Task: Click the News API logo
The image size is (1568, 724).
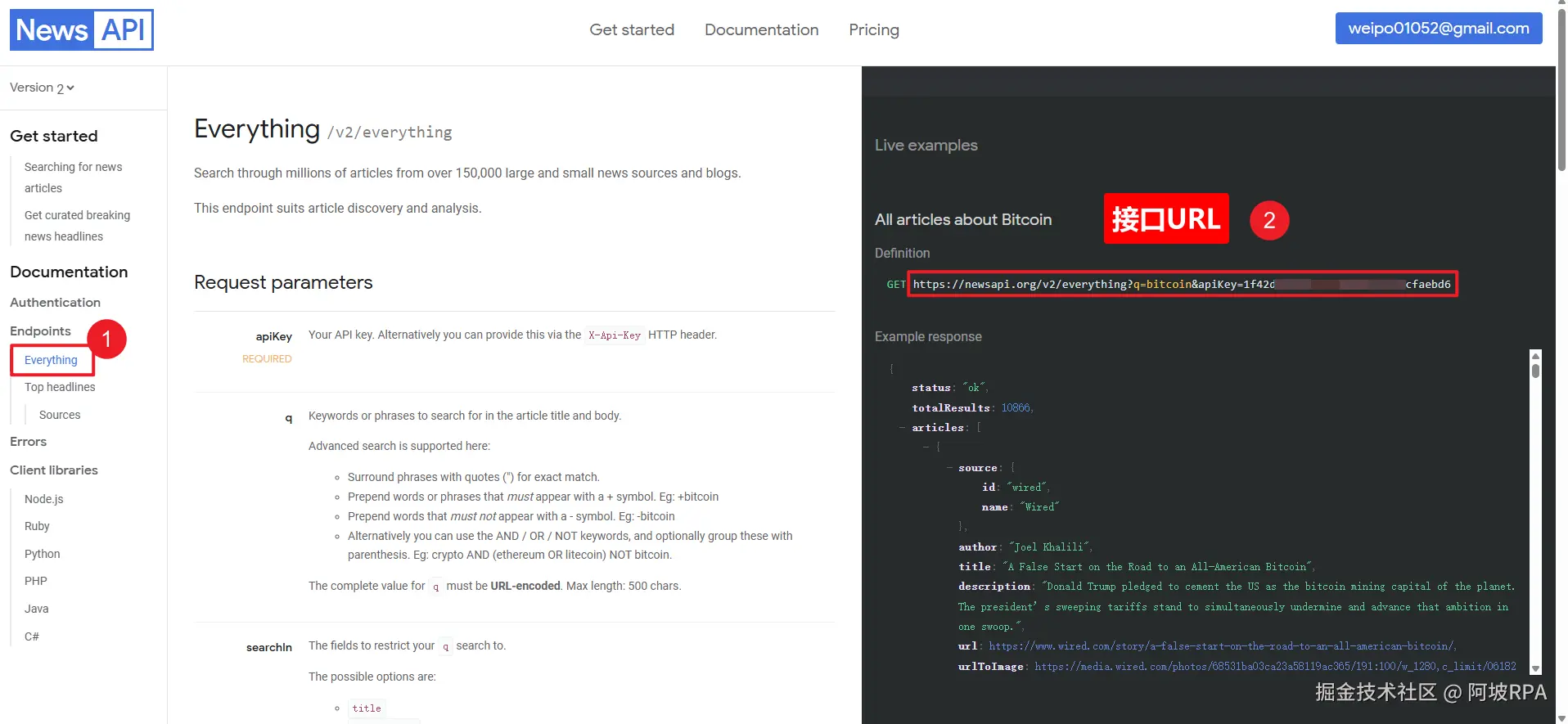Action: click(x=82, y=30)
